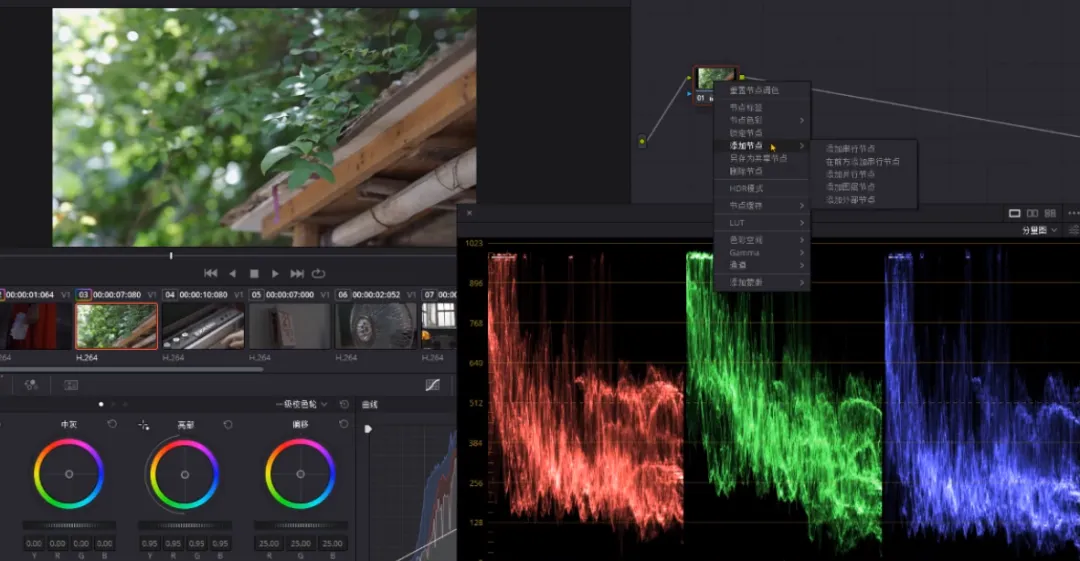Screen dimensions: 1080x561
Task: Open the 分量图 scope type dropdown
Action: click(x=1039, y=230)
